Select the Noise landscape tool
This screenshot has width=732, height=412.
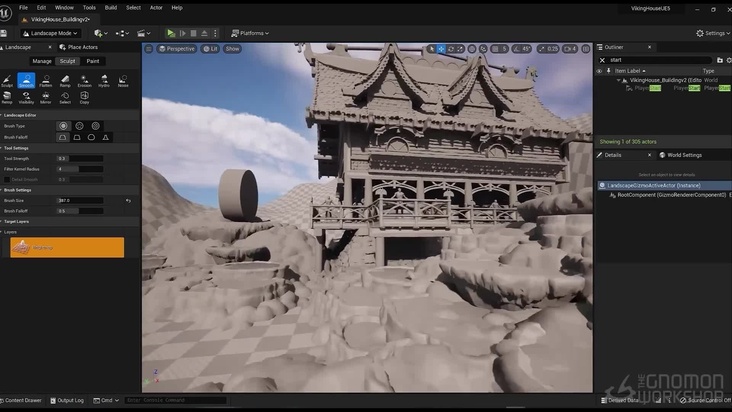pos(123,81)
